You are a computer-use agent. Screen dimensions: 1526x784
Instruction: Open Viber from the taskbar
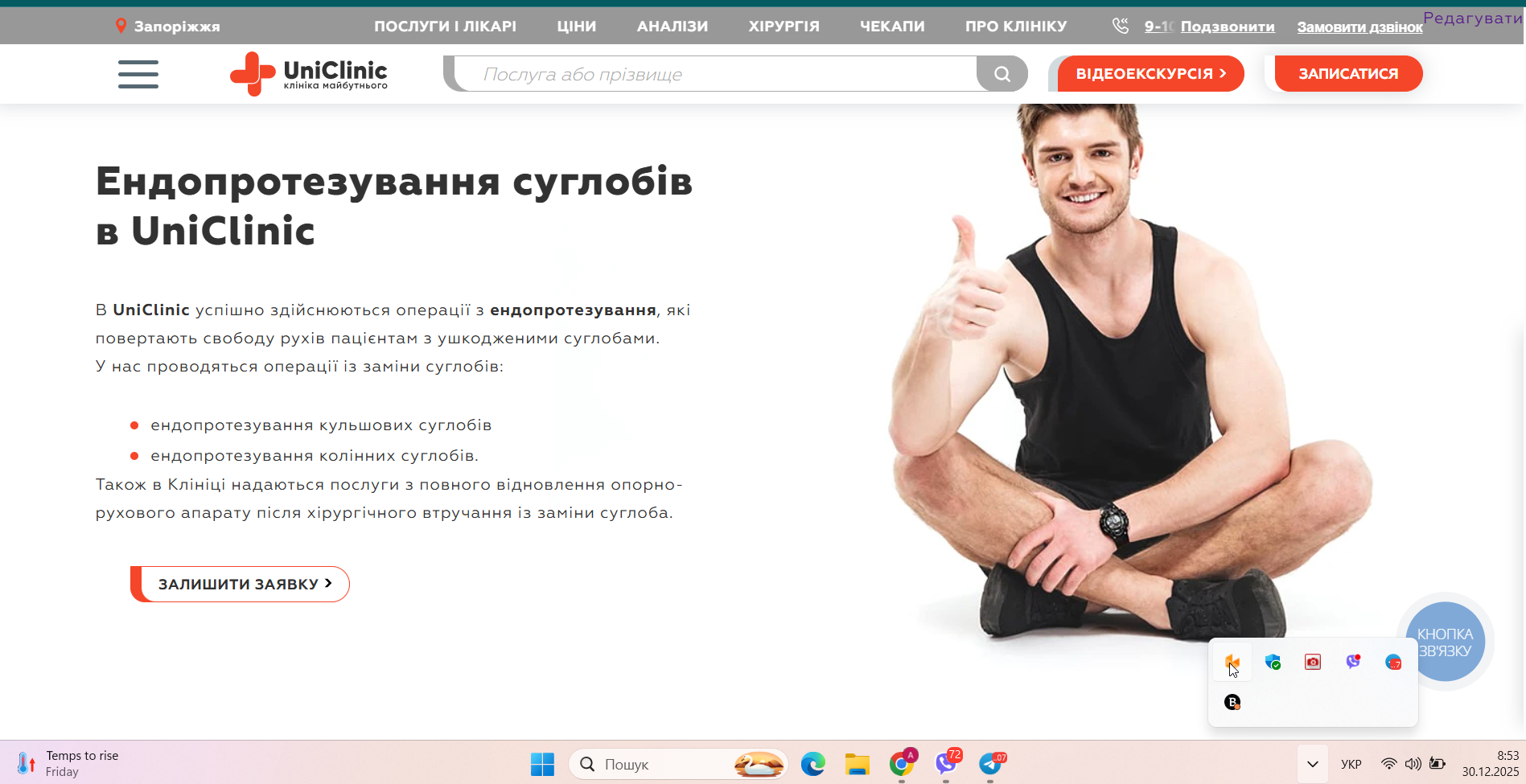[x=947, y=764]
